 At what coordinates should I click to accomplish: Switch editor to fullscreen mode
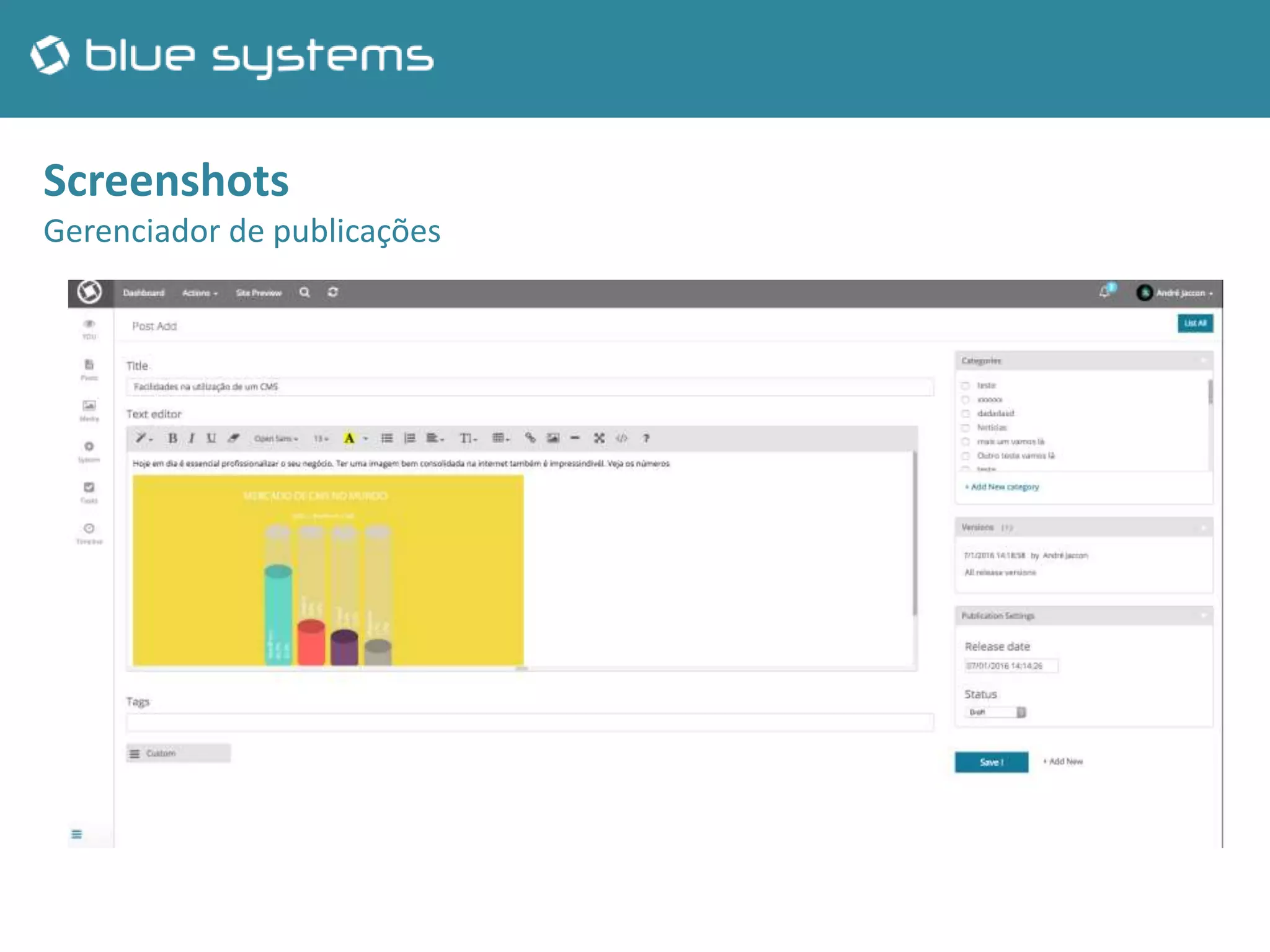point(598,438)
